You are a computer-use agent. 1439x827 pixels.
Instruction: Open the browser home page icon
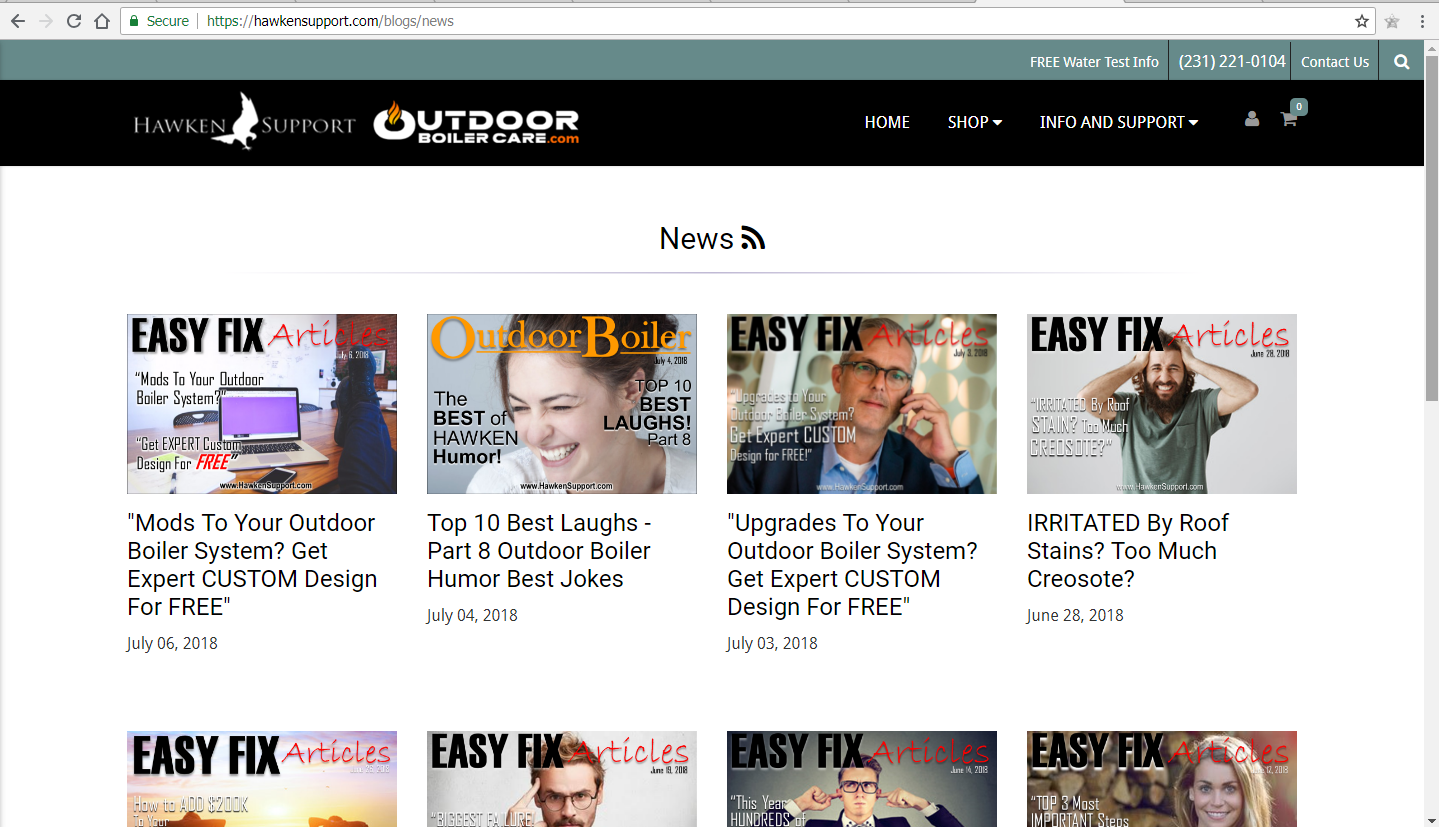coord(101,21)
